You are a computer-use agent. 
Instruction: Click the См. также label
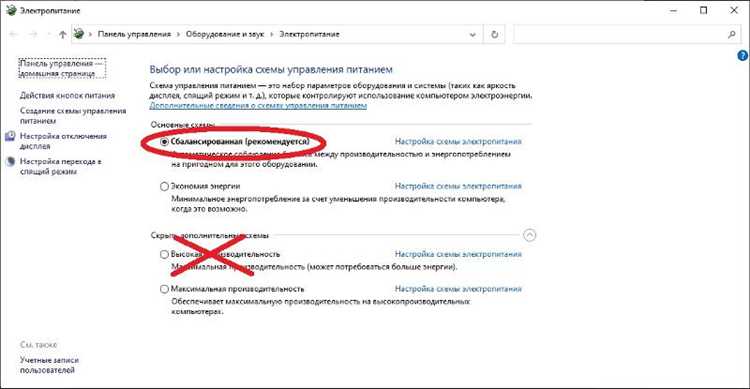[x=38, y=345]
